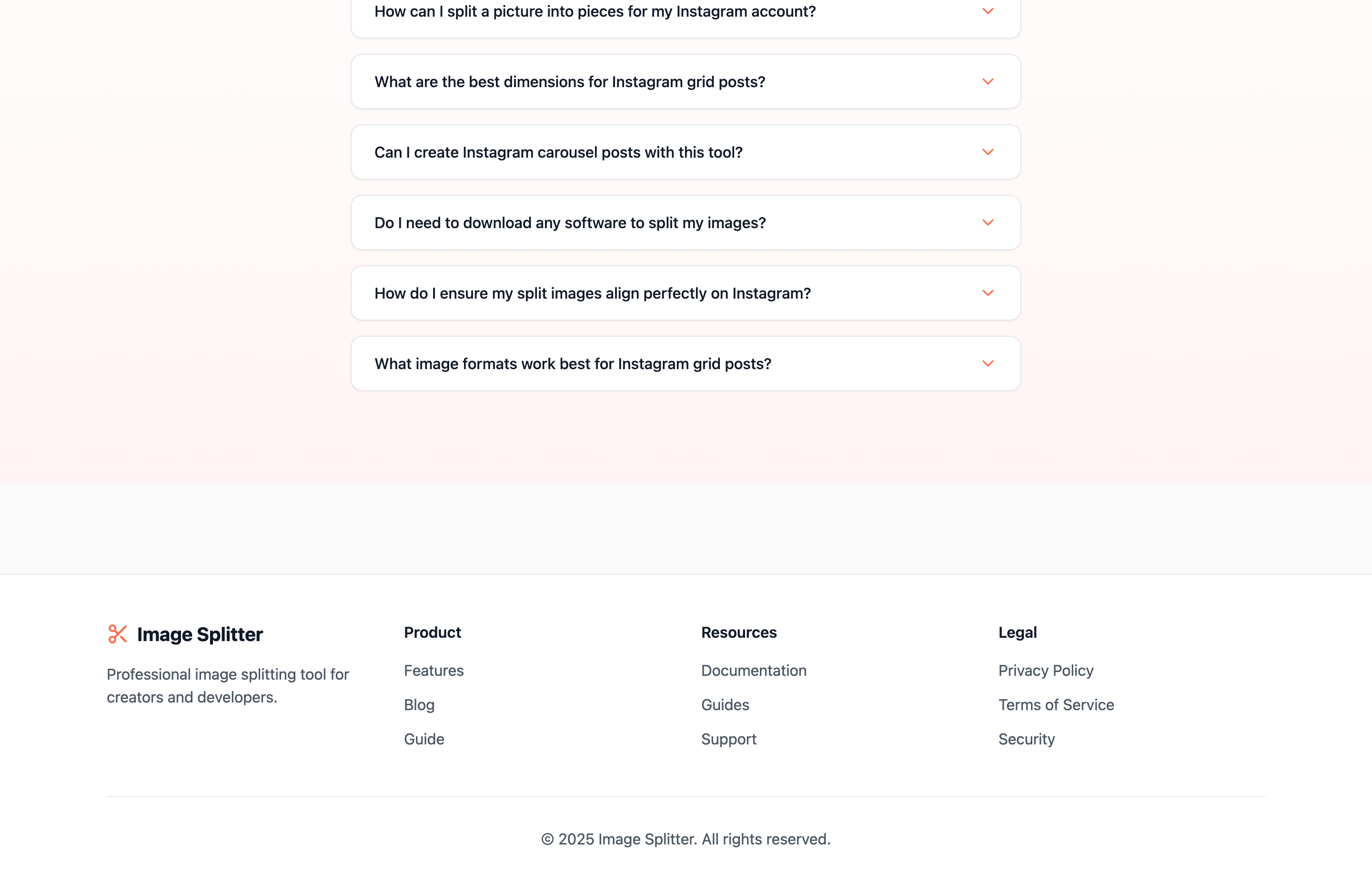Click chevron beside split a picture question
This screenshot has height=894, width=1372.
tap(988, 11)
